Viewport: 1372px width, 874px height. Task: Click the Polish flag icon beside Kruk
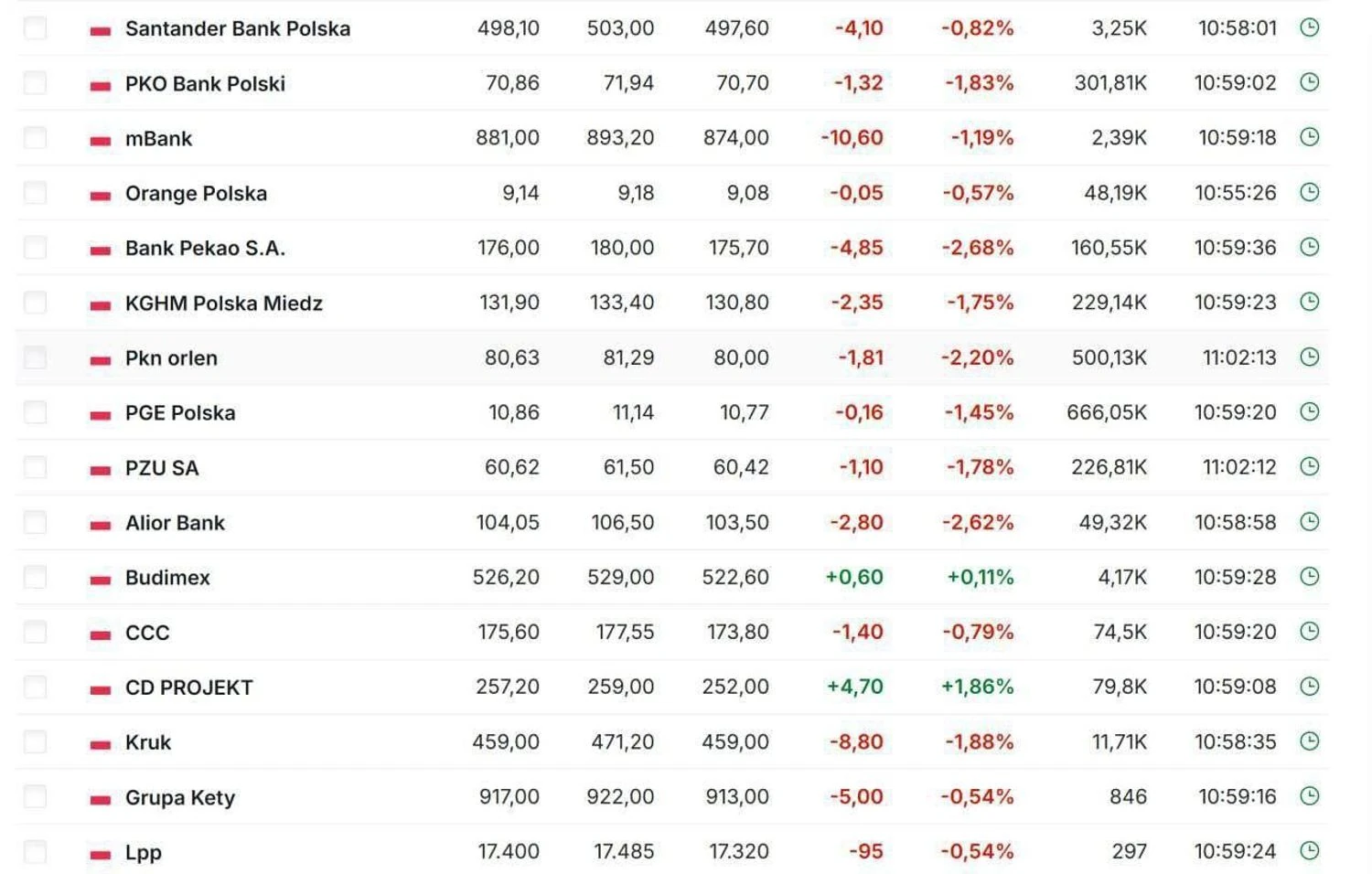(x=101, y=744)
